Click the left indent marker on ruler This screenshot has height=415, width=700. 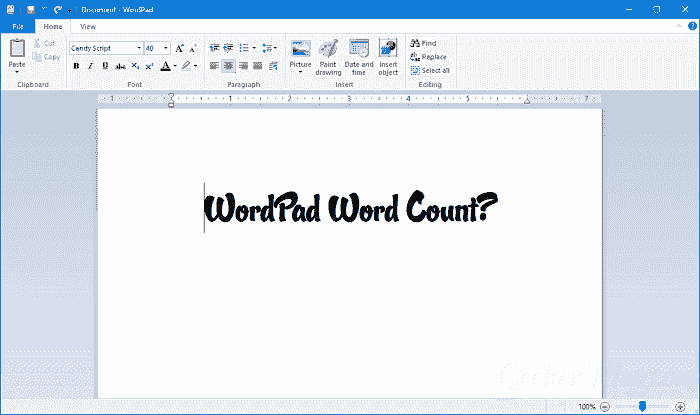pos(171,100)
